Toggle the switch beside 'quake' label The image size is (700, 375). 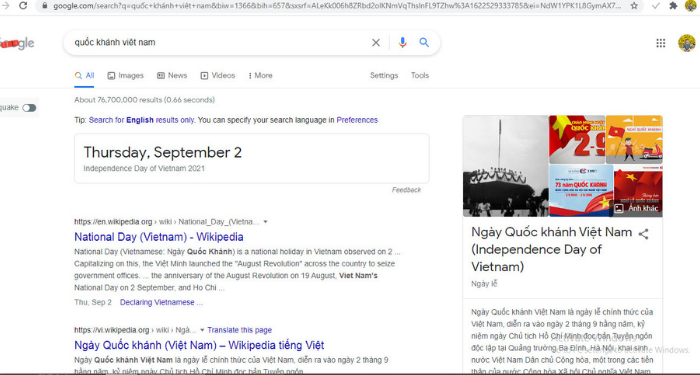point(29,108)
